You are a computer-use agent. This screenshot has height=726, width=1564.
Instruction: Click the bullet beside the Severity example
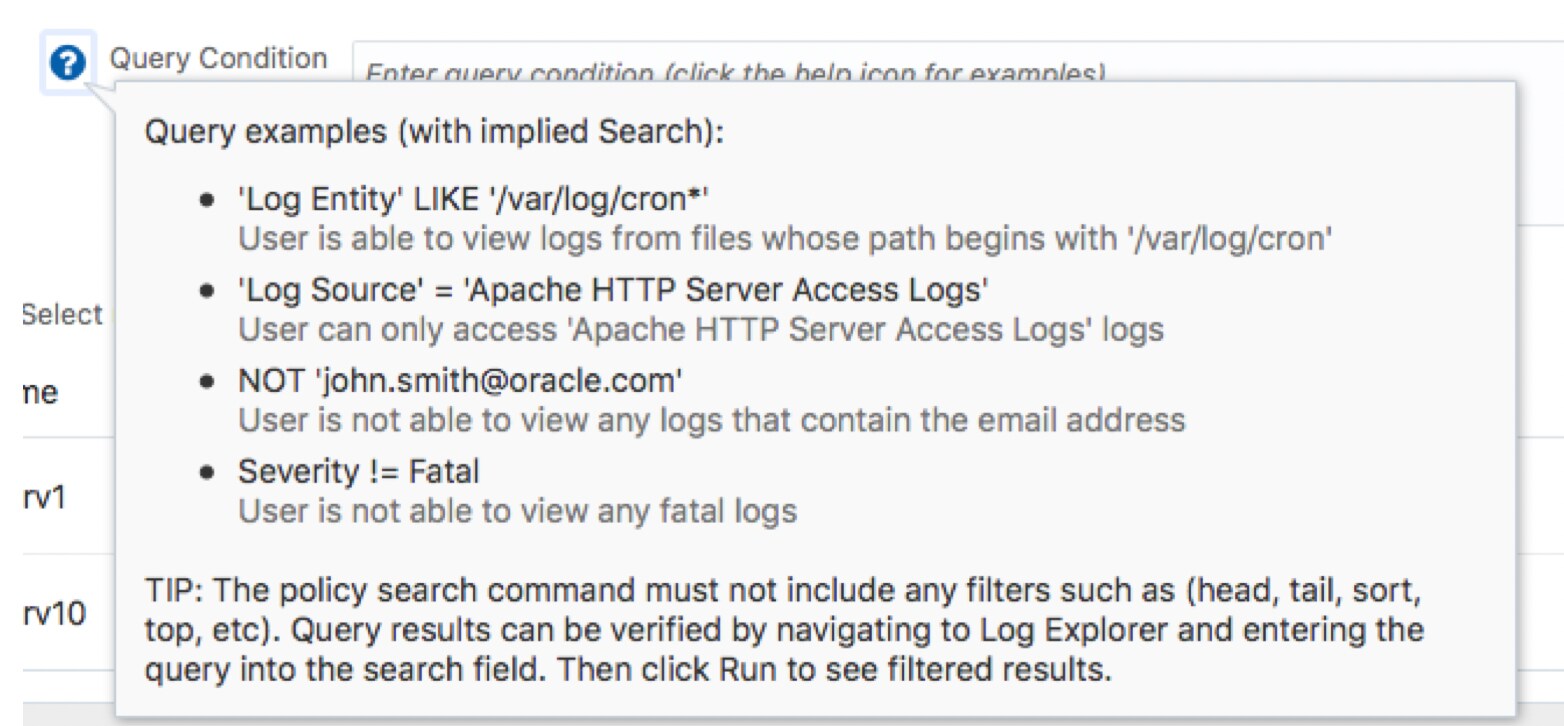pos(208,471)
